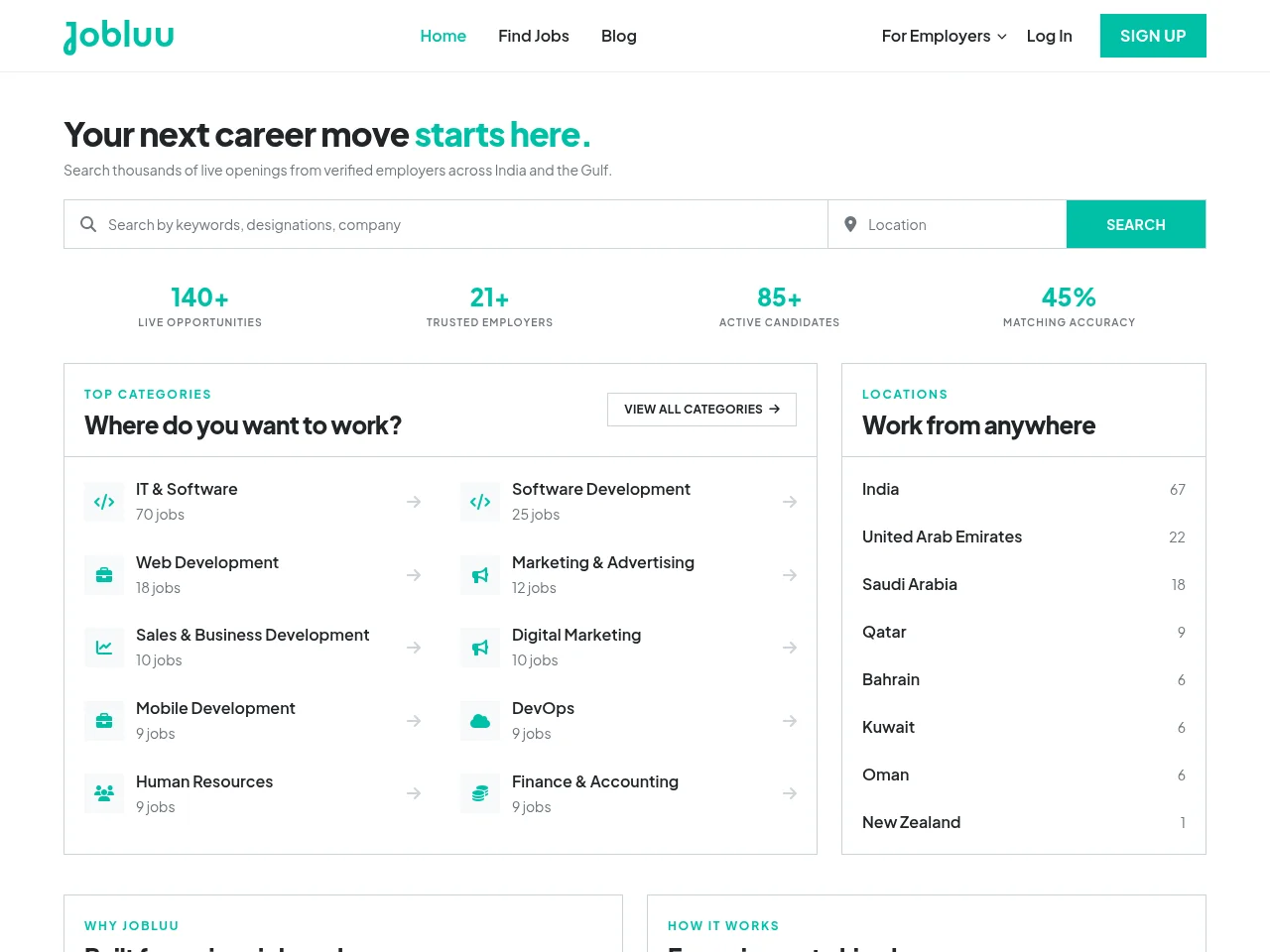Click the SEARCH button
Screen dimensions: 1270x952
tap(1136, 224)
